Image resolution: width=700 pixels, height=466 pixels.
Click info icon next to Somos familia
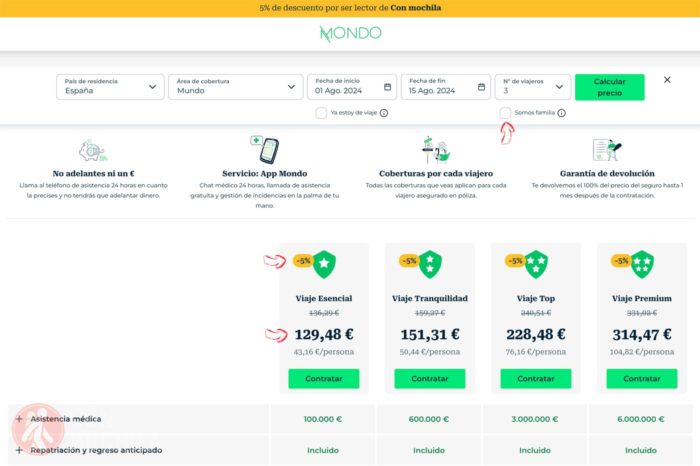(x=562, y=113)
